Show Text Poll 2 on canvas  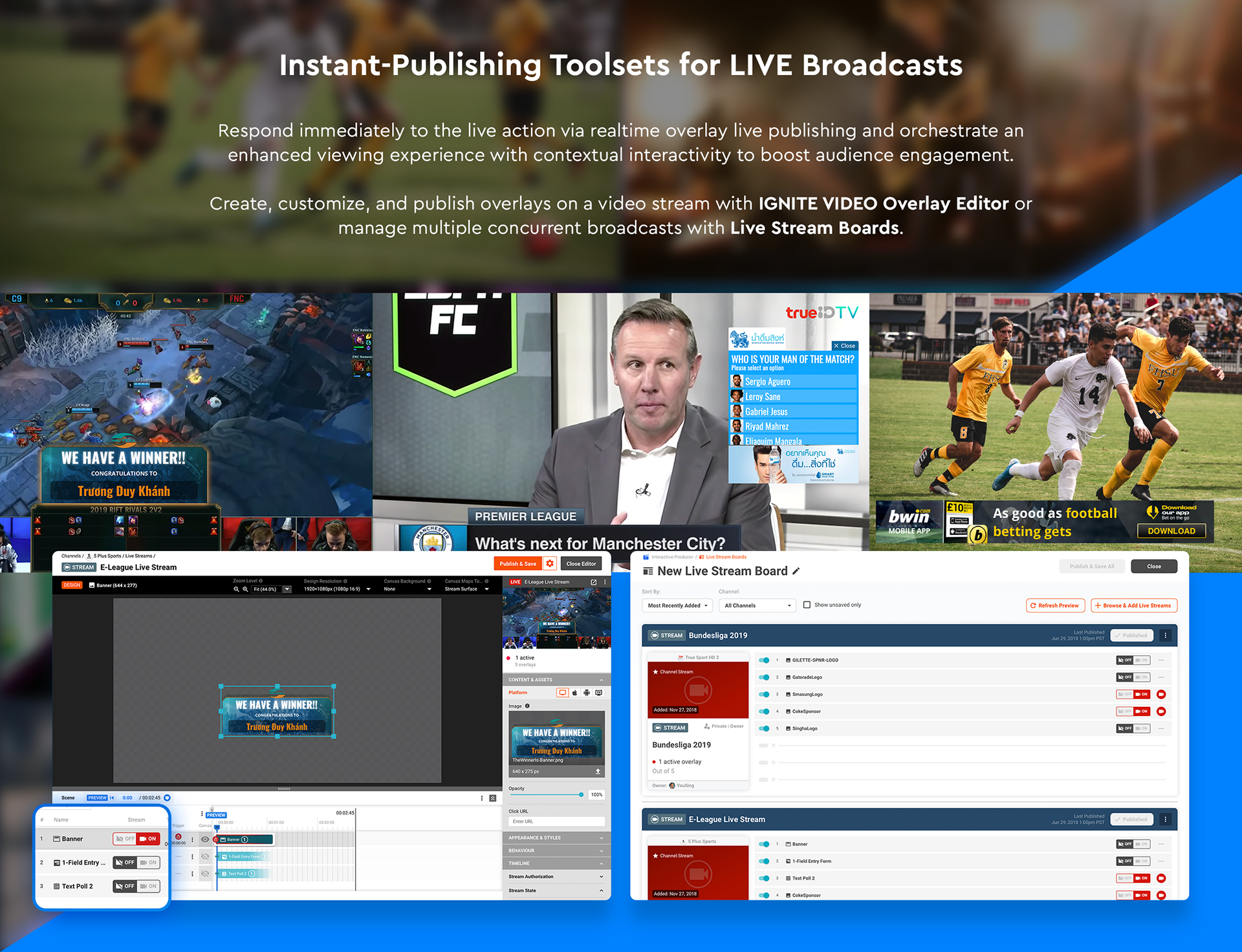tap(205, 874)
